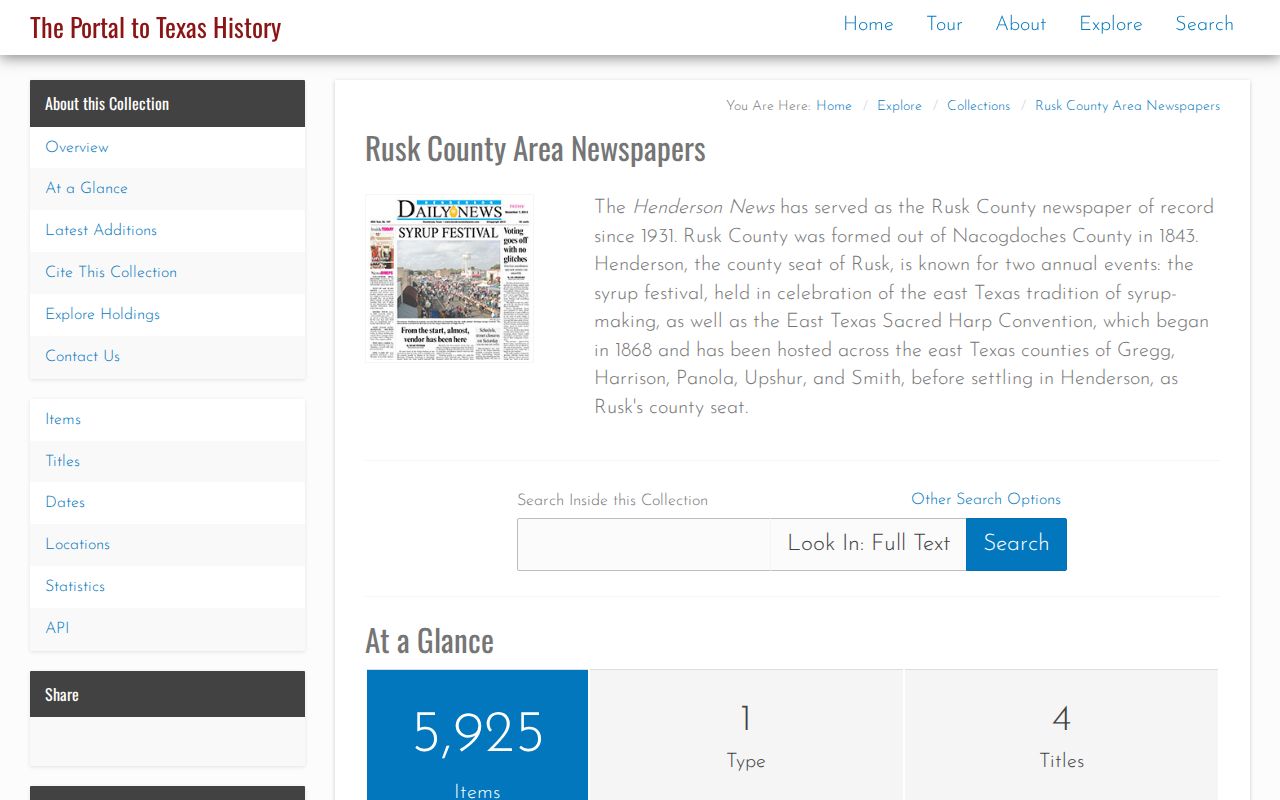Screen dimensions: 1280x800
Task: Open Contact Us sidebar link
Action: (167, 356)
